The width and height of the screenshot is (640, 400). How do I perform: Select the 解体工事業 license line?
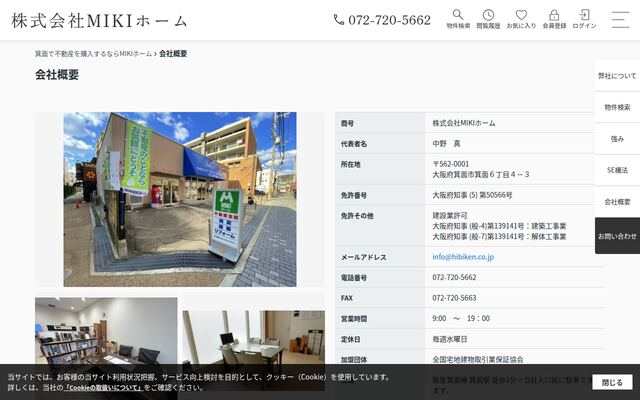[499, 237]
